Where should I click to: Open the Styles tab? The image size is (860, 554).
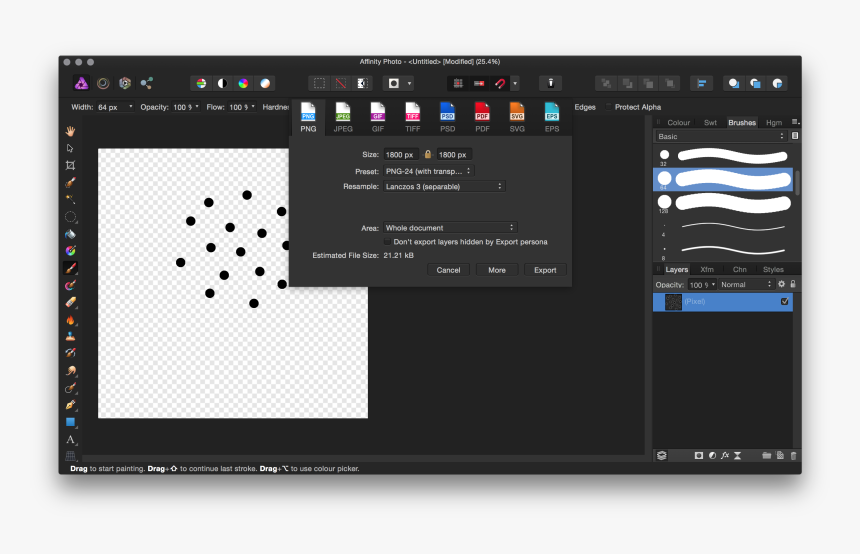pos(773,269)
